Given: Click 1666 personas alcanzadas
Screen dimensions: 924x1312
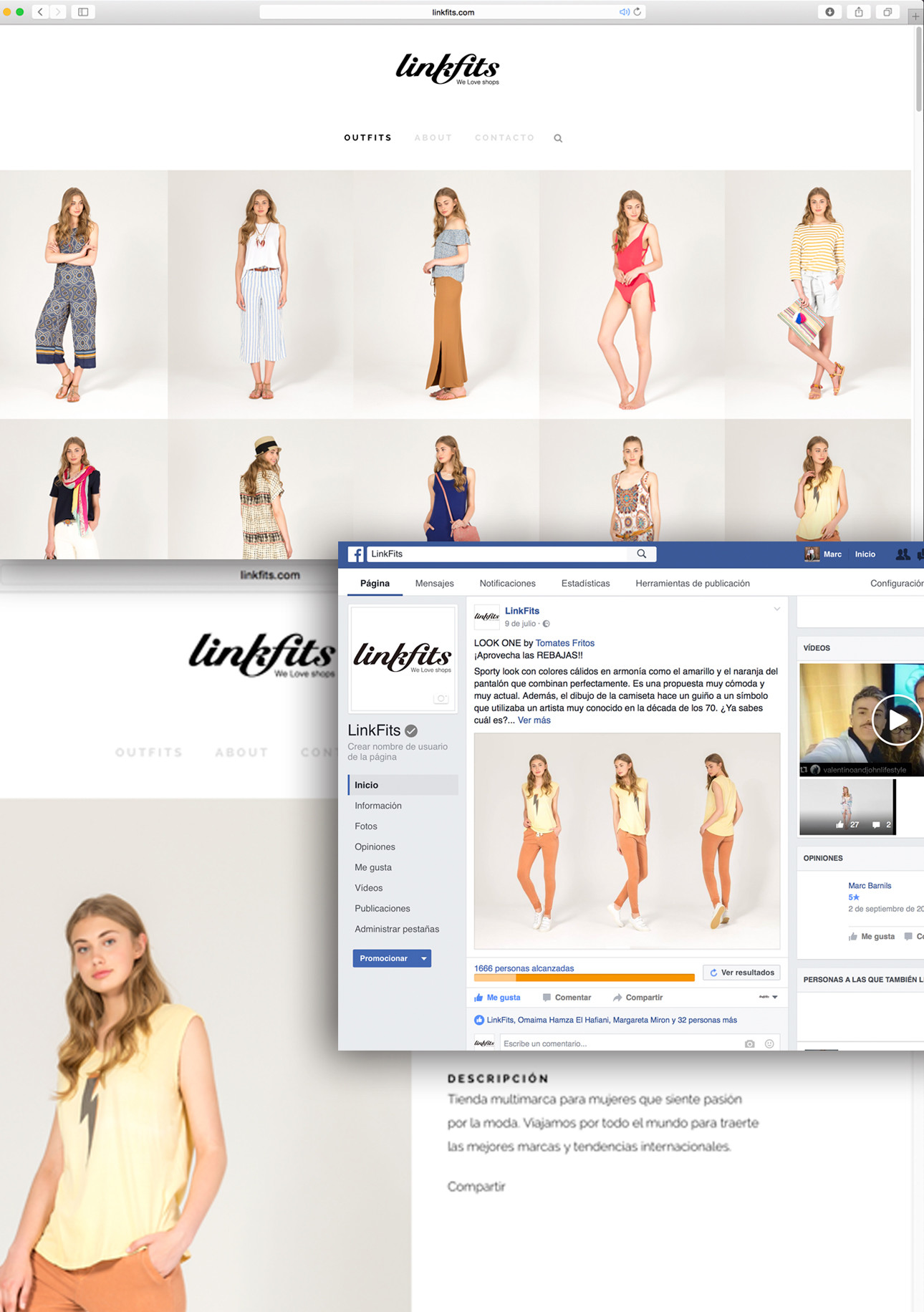Looking at the screenshot, I should (x=524, y=968).
